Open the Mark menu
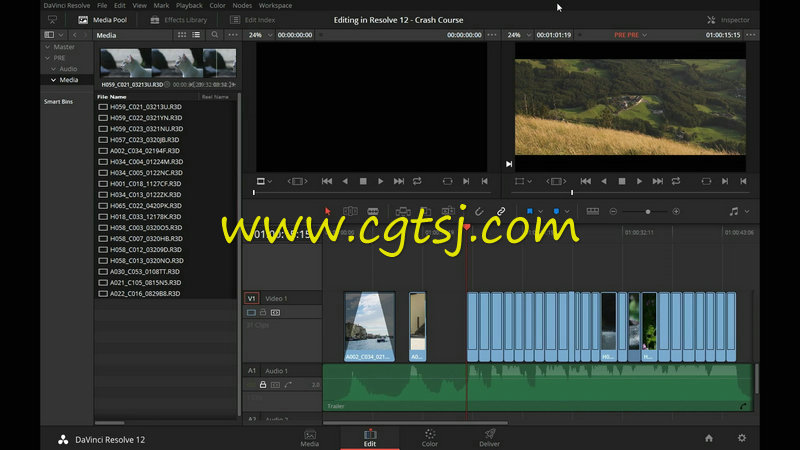Viewport: 800px width, 450px height. coord(161,5)
